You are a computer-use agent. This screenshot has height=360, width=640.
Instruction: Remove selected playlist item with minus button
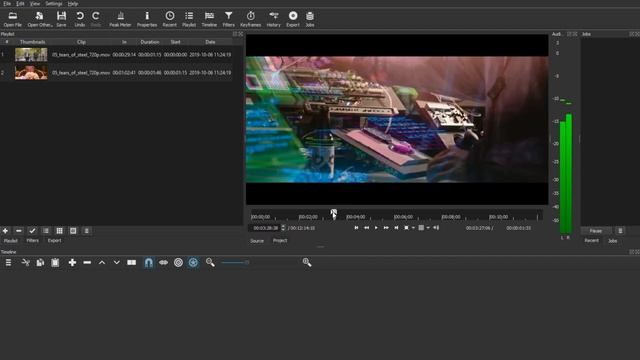(x=19, y=231)
